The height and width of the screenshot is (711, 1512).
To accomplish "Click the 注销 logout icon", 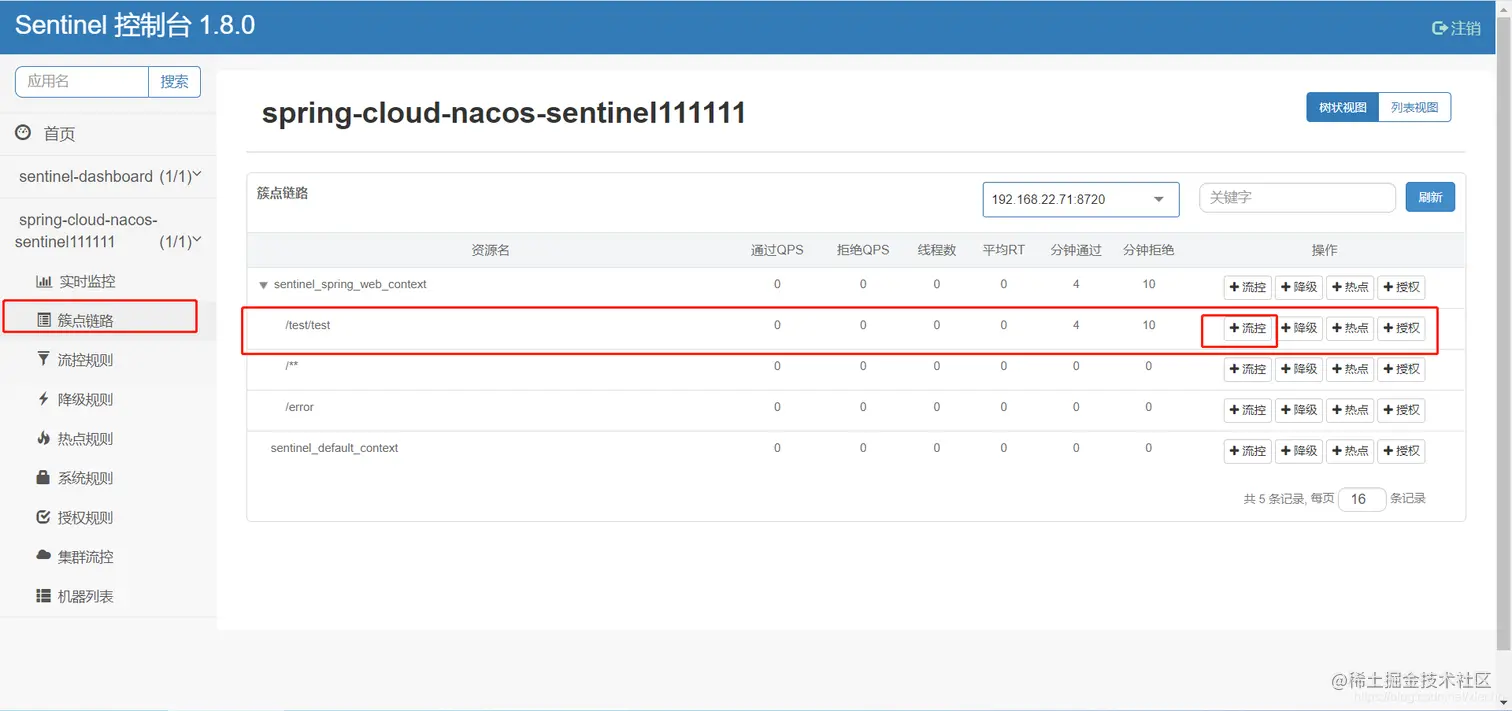I will click(1440, 29).
